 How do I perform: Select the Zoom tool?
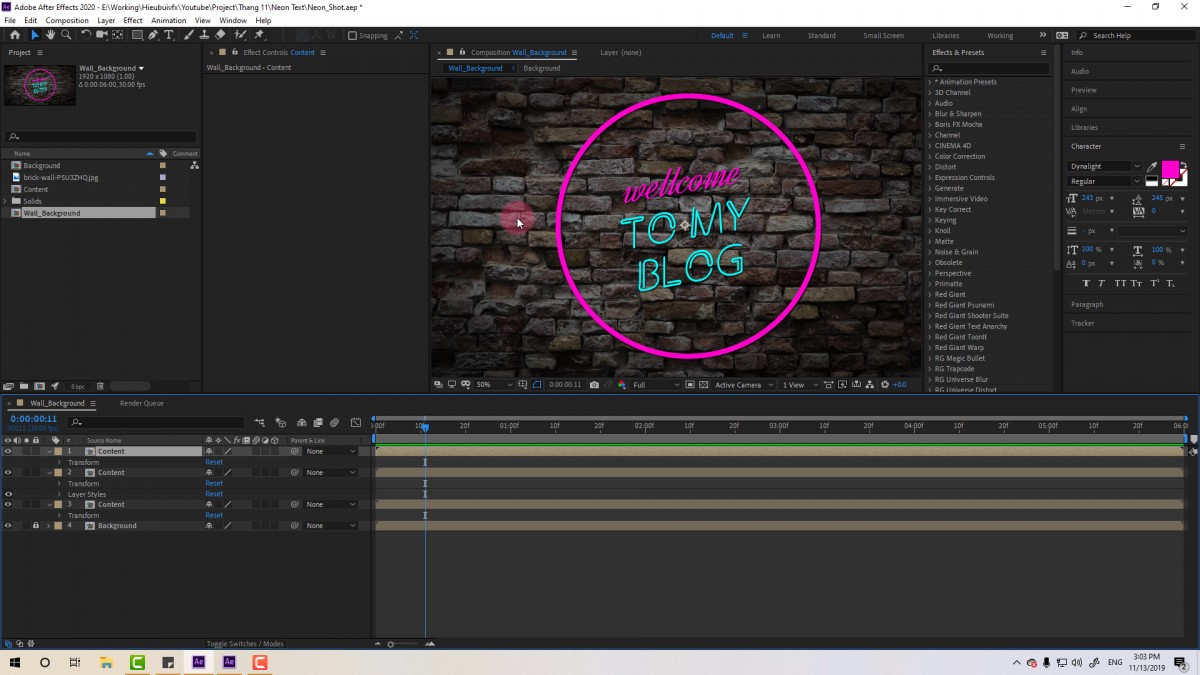[x=66, y=35]
